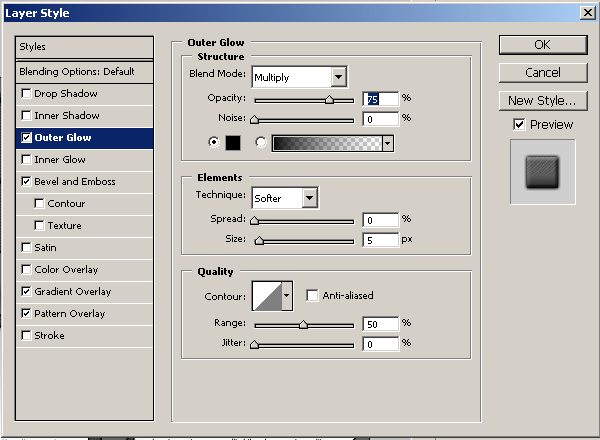Expand the Contour picker arrow

(x=287, y=295)
